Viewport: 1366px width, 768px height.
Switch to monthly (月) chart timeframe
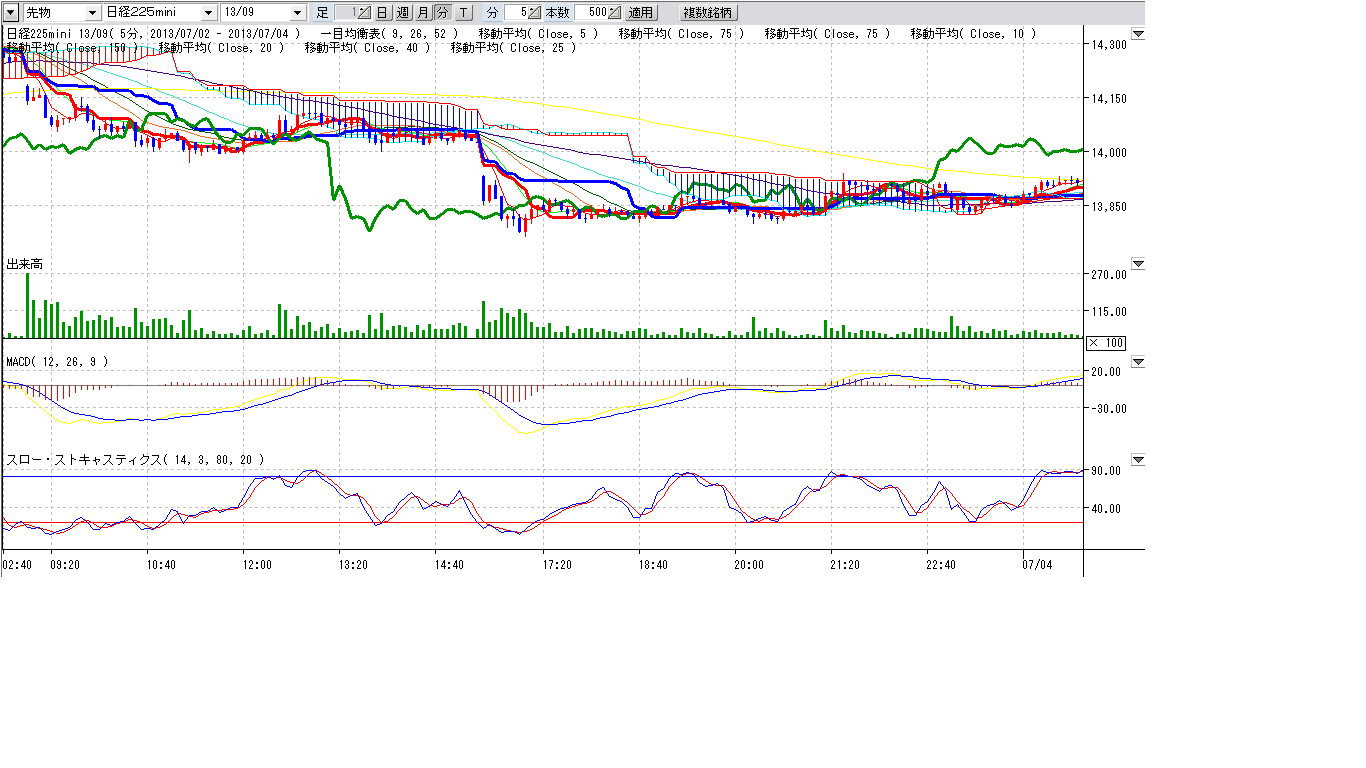click(x=422, y=13)
